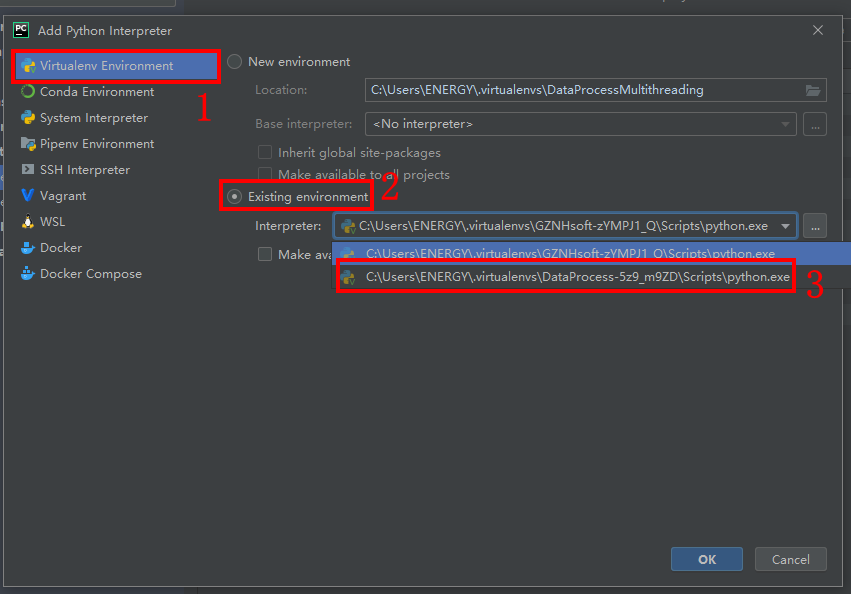Switch to WSL configuration
Viewport: 851px width, 594px height.
point(27,221)
